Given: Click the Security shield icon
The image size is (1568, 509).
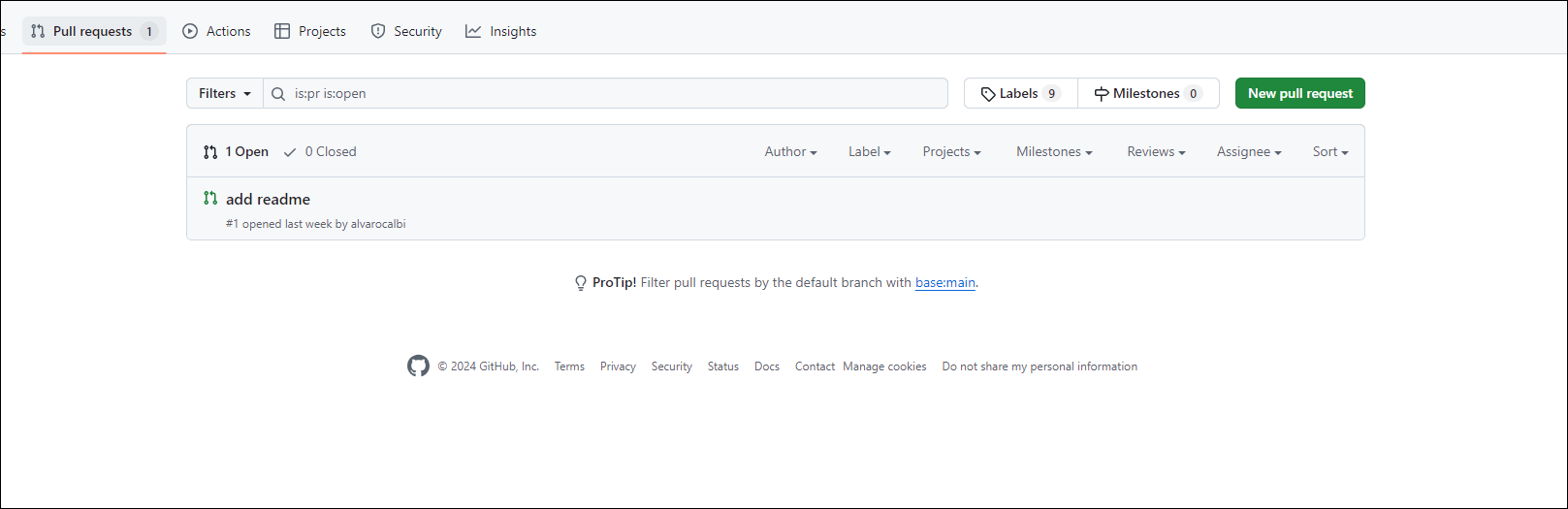Looking at the screenshot, I should (378, 31).
